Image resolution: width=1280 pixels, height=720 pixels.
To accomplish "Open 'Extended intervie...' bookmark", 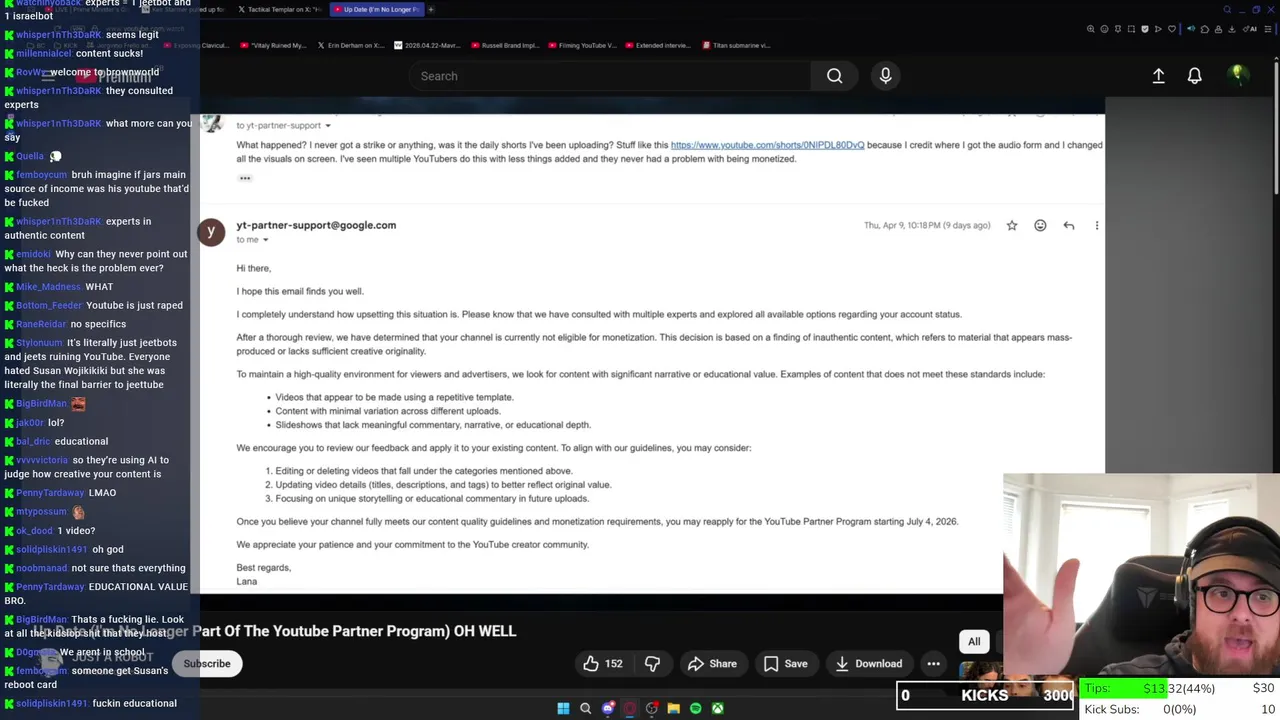I will pos(657,45).
